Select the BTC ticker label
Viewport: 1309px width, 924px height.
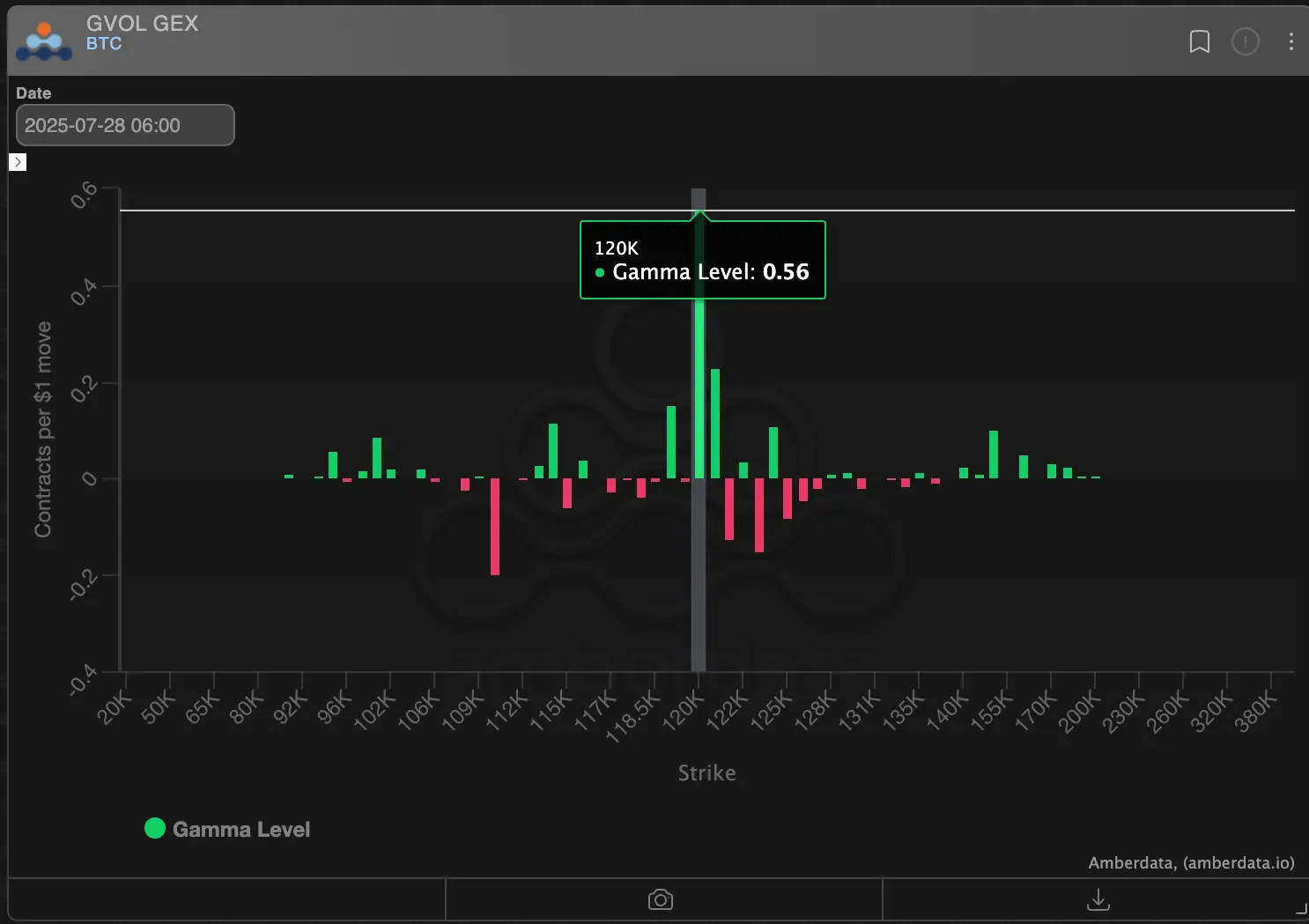(105, 43)
